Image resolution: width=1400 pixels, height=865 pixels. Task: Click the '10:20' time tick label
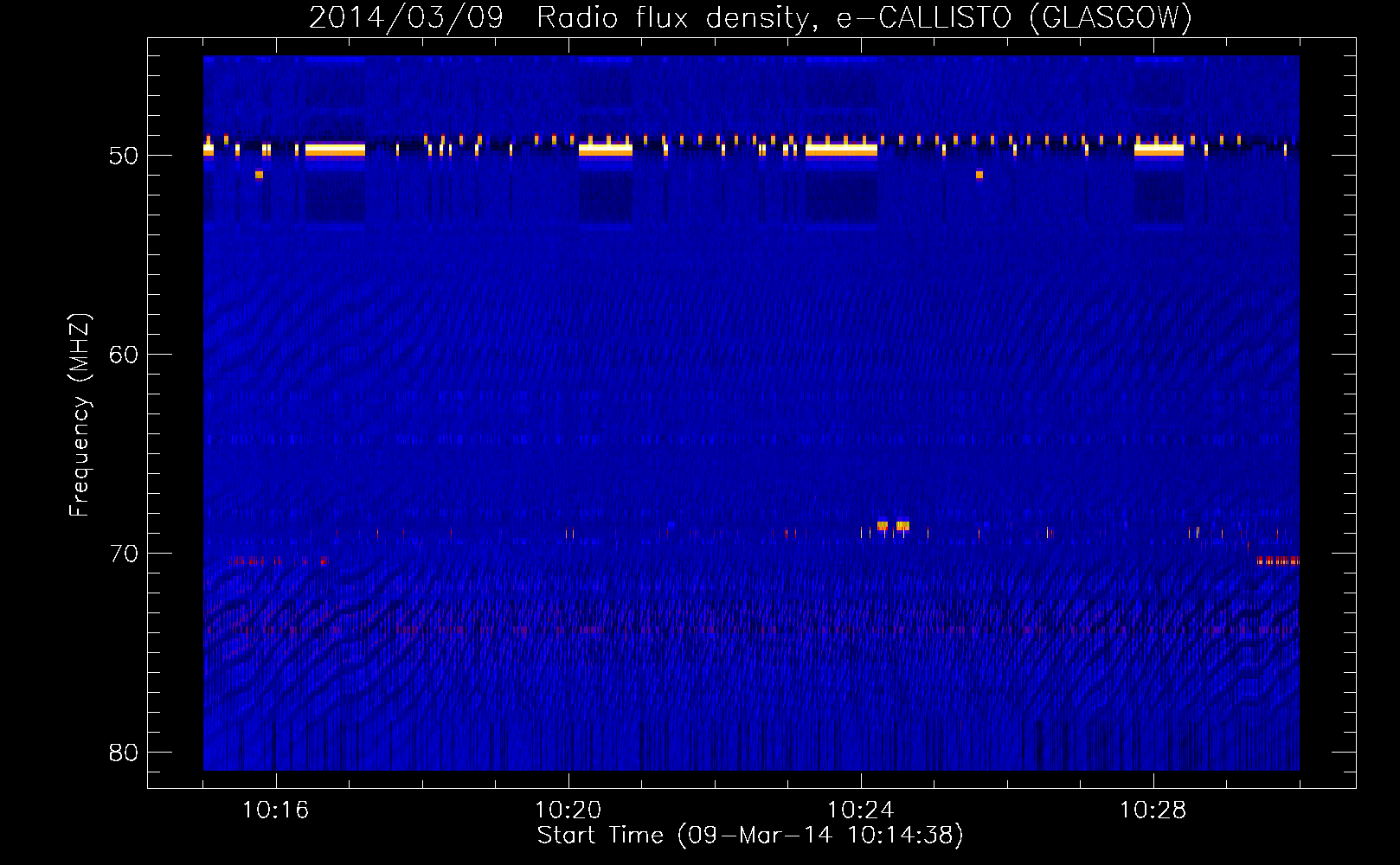(x=568, y=811)
